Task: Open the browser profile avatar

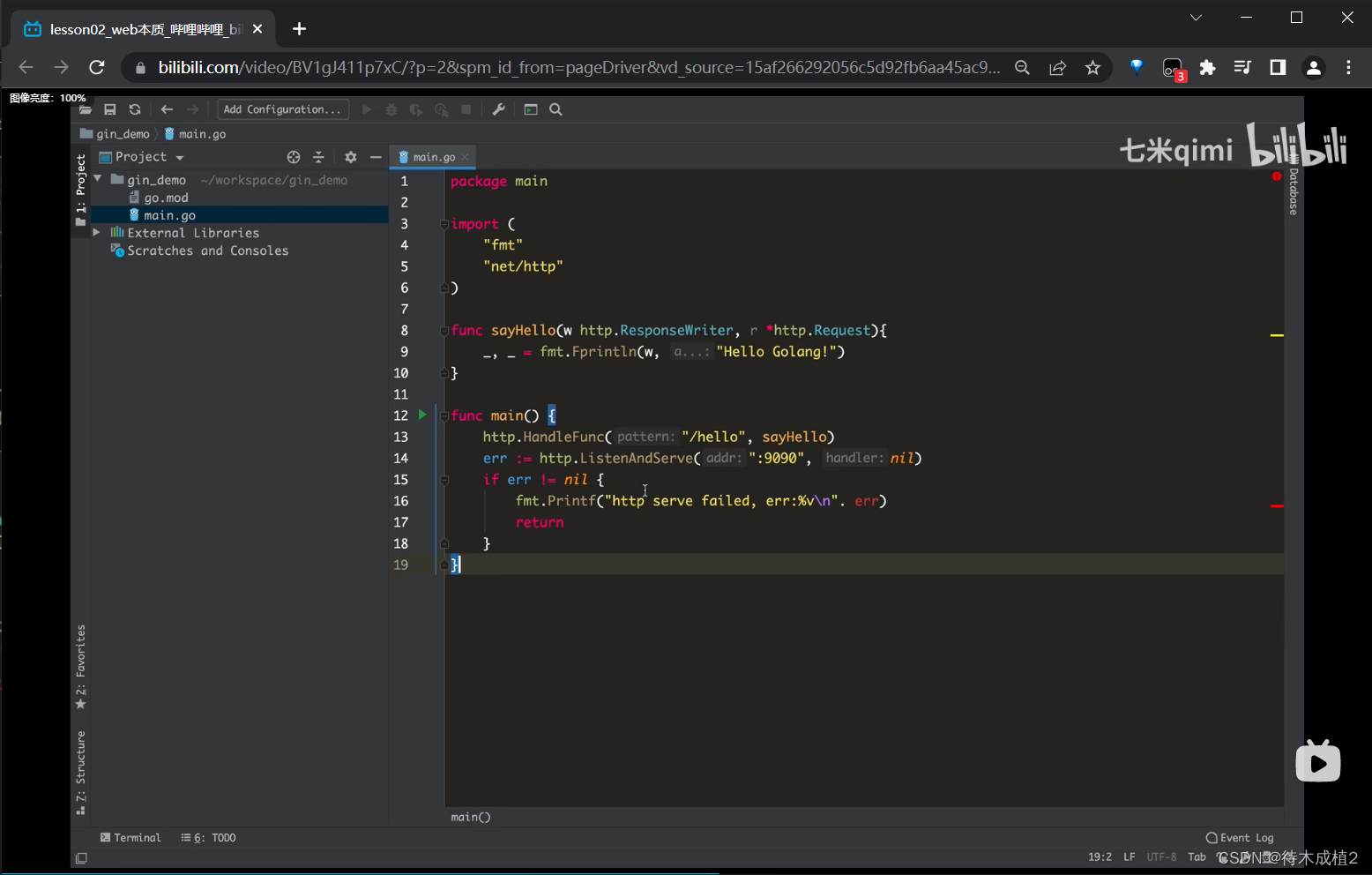Action: coord(1313,67)
